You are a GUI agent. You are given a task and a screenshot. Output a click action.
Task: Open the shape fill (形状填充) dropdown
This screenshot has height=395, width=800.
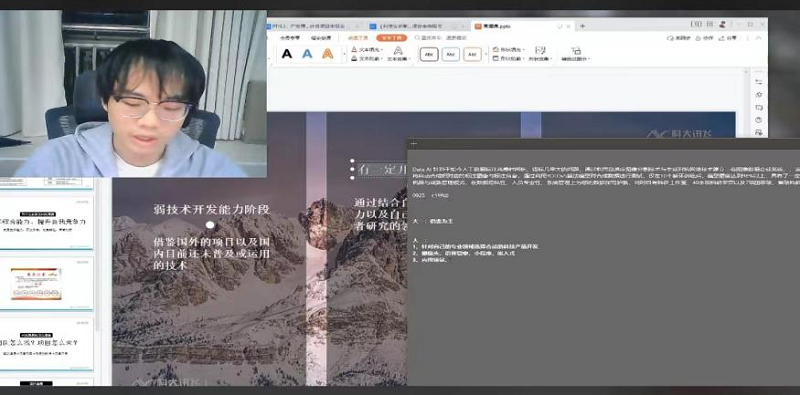(x=508, y=50)
